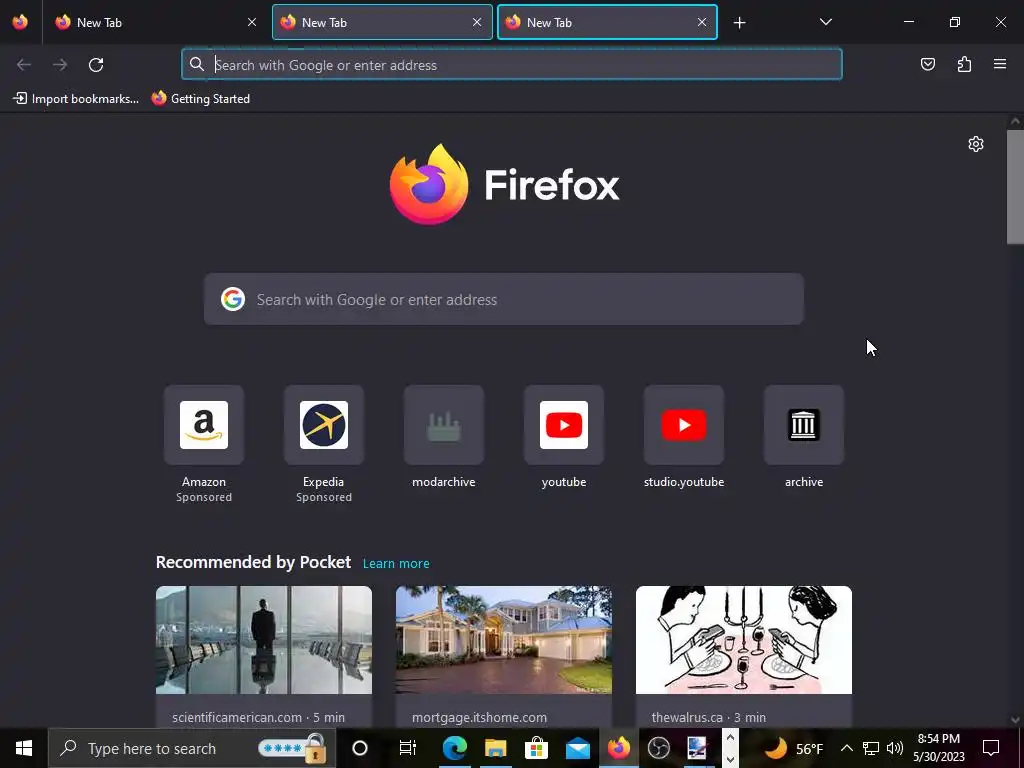Open the mortgage.itshome.com house thumbnail
Image resolution: width=1024 pixels, height=768 pixels.
[504, 639]
